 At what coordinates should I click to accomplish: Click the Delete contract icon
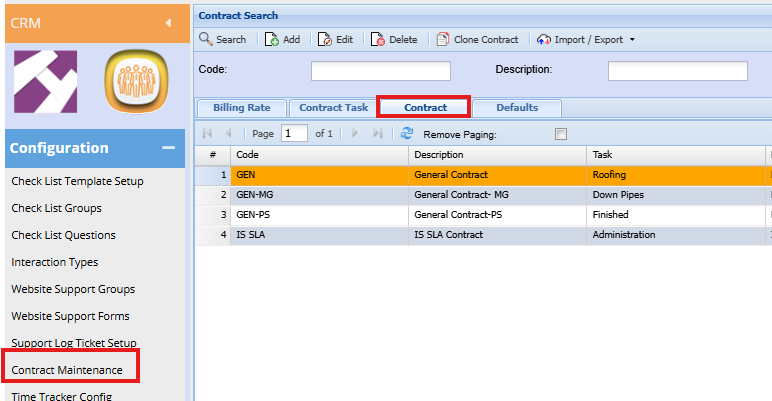(378, 40)
